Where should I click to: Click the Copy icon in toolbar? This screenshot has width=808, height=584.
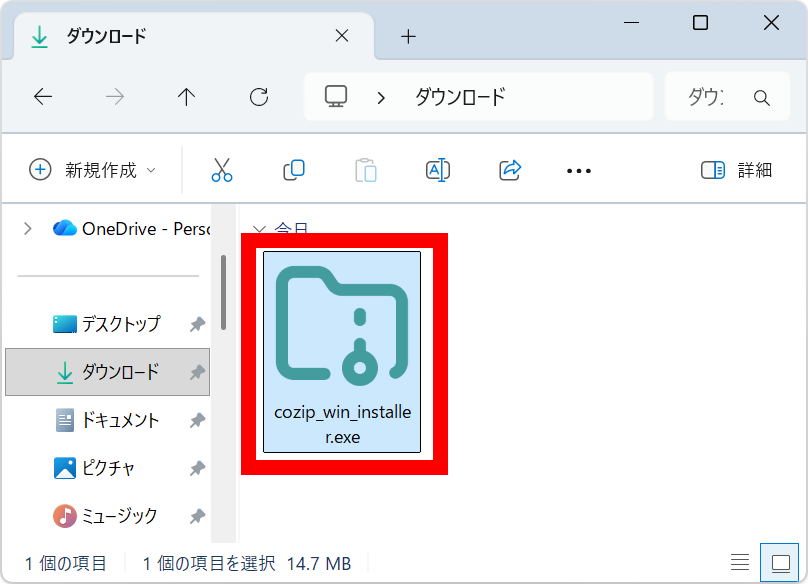(294, 170)
